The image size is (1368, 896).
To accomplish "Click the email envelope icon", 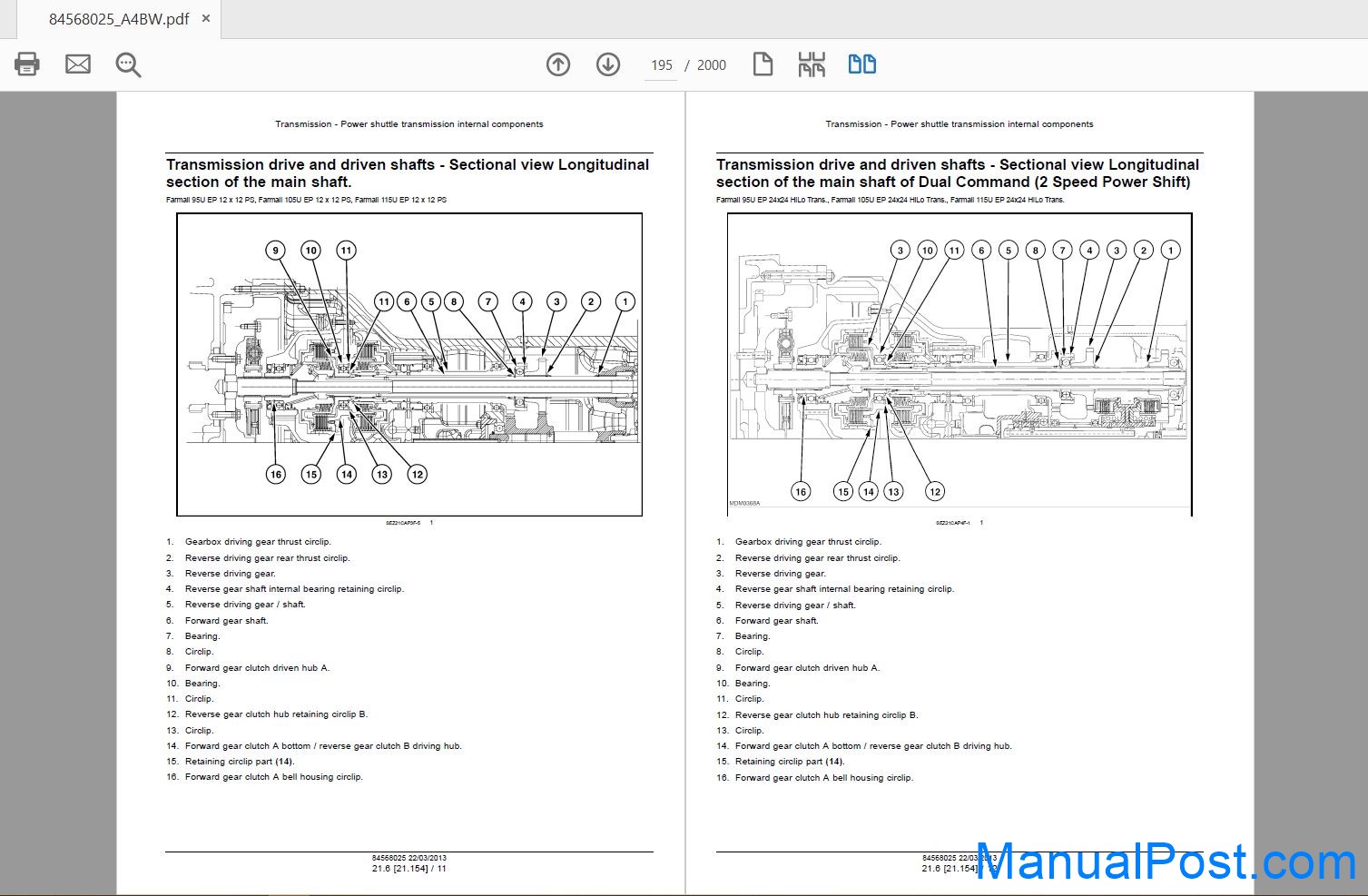I will click(78, 64).
